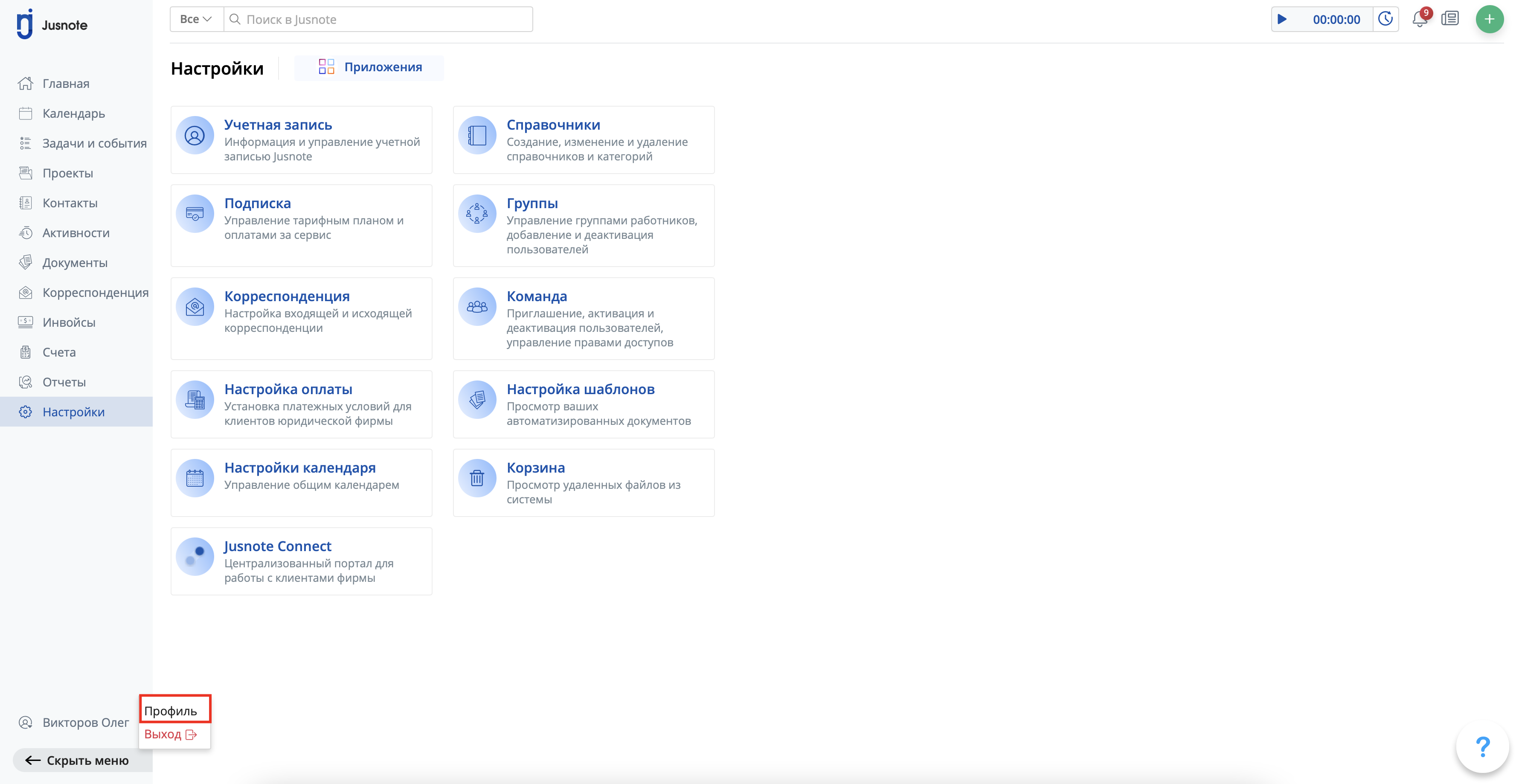Viewport: 1522px width, 784px height.
Task: Click the green plus create button
Action: 1490,20
